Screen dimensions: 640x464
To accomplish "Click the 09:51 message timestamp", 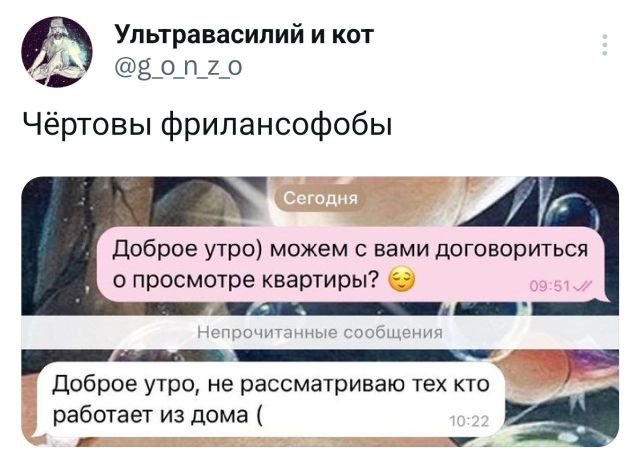I will pyautogui.click(x=551, y=287).
